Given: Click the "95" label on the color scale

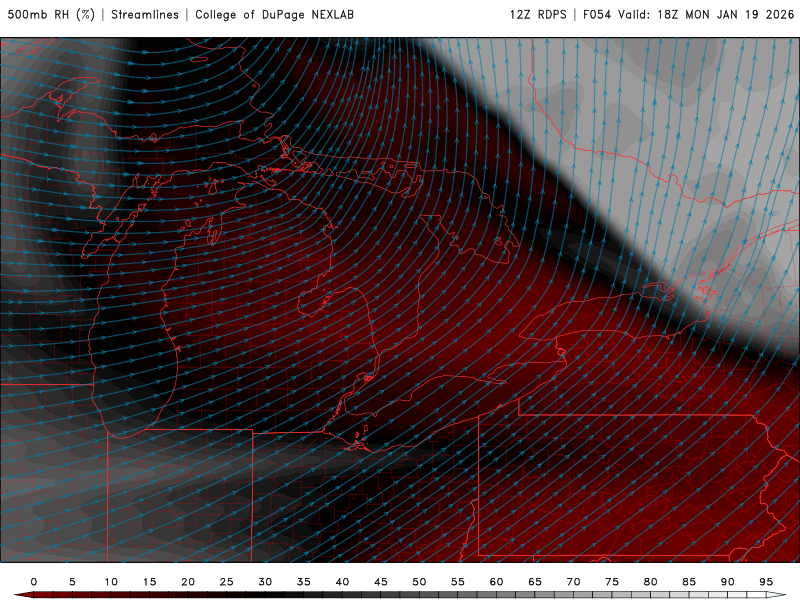Looking at the screenshot, I should pyautogui.click(x=766, y=582).
